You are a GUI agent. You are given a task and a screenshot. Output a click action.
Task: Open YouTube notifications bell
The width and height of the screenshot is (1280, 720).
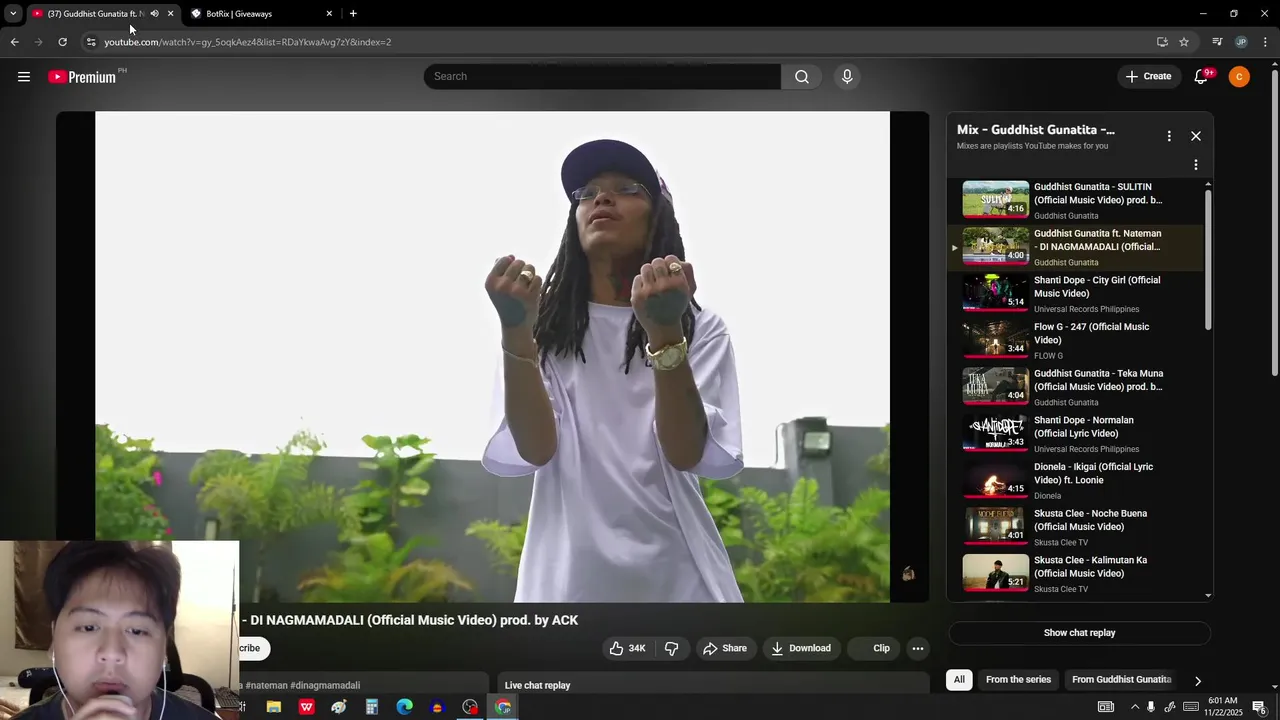click(1201, 77)
